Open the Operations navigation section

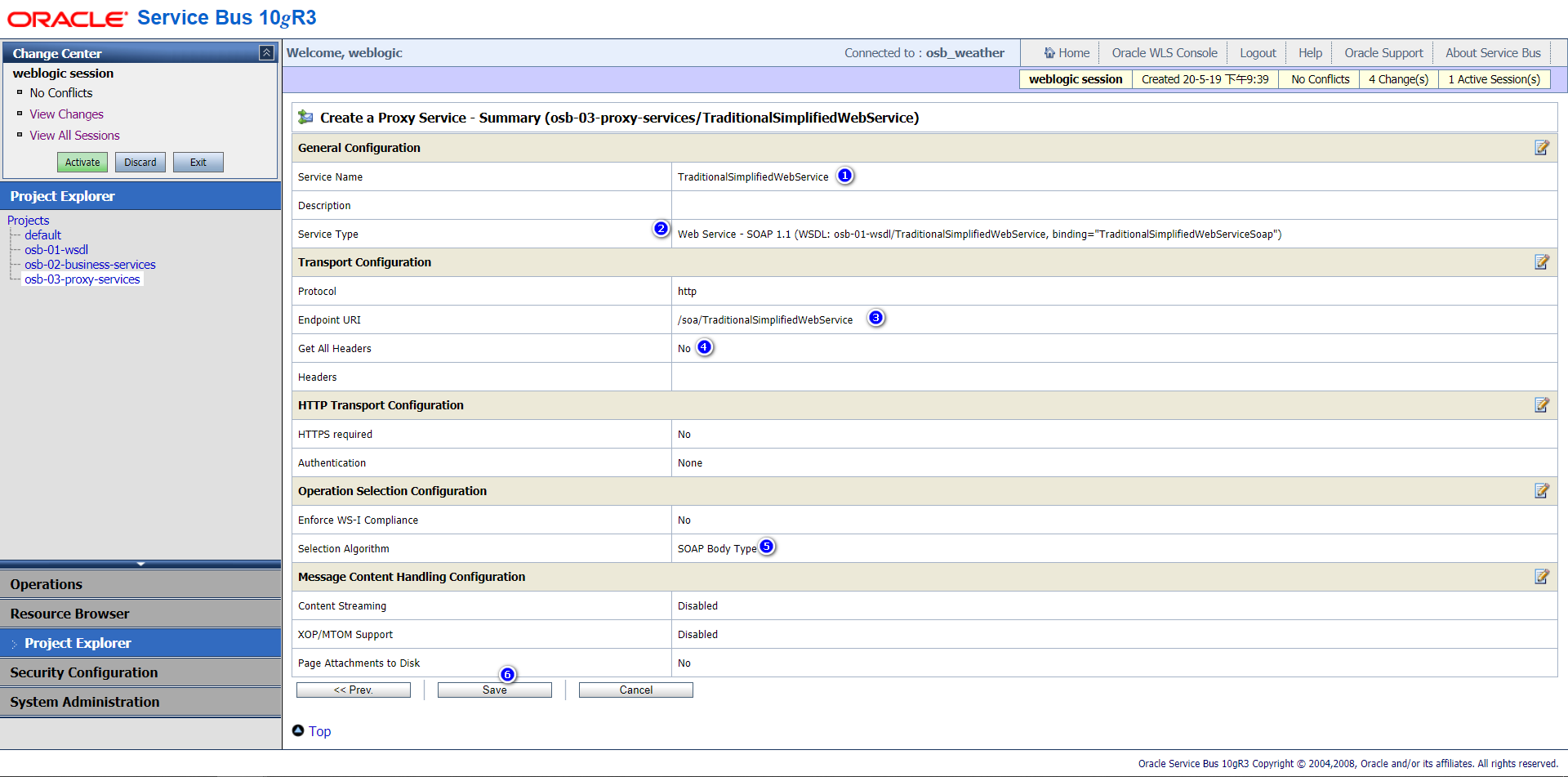(140, 584)
